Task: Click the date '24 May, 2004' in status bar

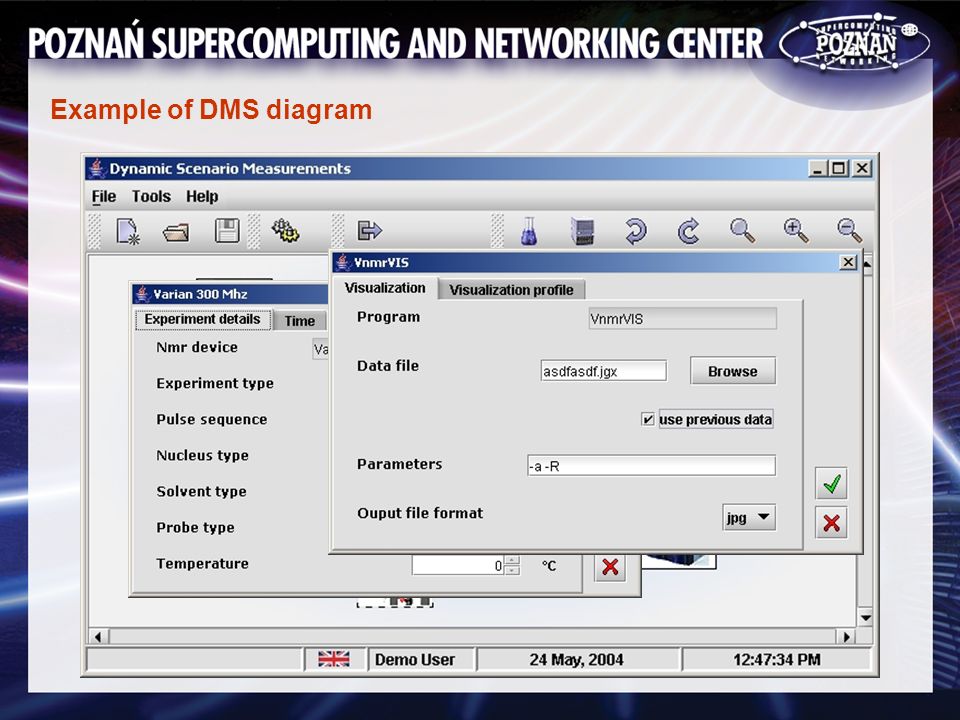Action: [576, 659]
